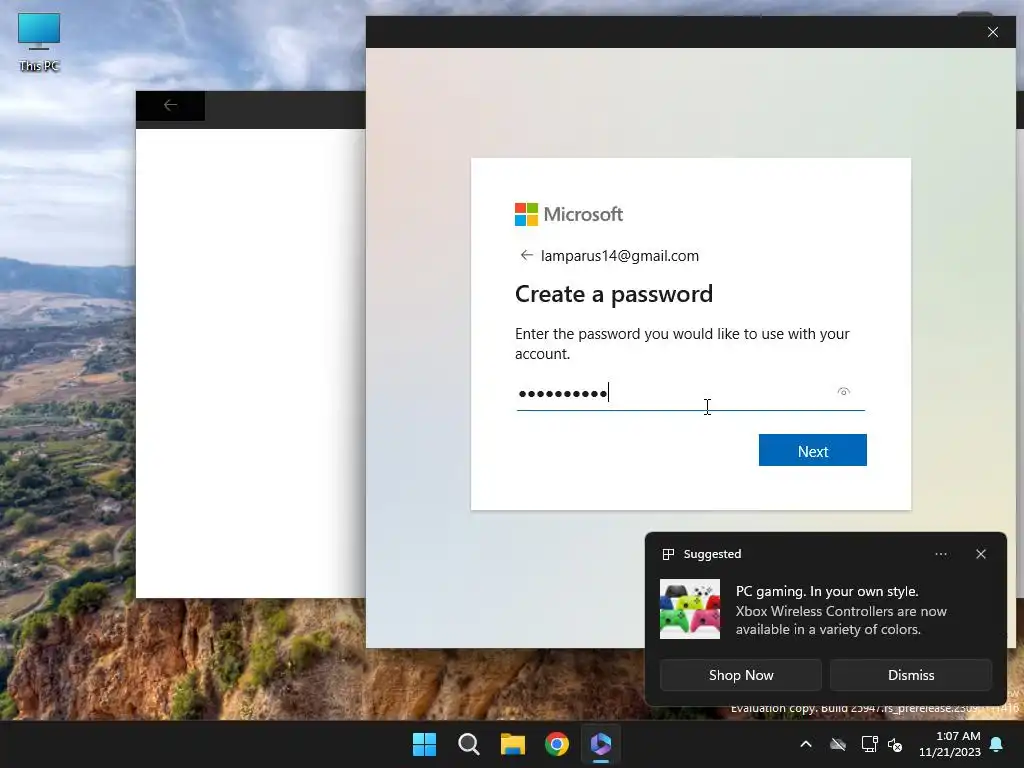Click the muted volume tray icon
Image resolution: width=1024 pixels, height=768 pixels.
[895, 744]
